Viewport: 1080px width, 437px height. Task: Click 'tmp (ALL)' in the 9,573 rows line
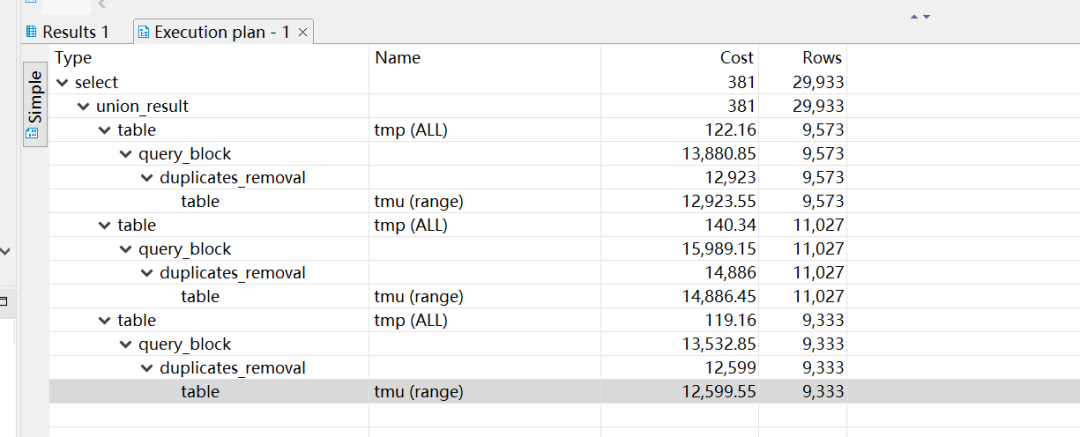pos(411,130)
